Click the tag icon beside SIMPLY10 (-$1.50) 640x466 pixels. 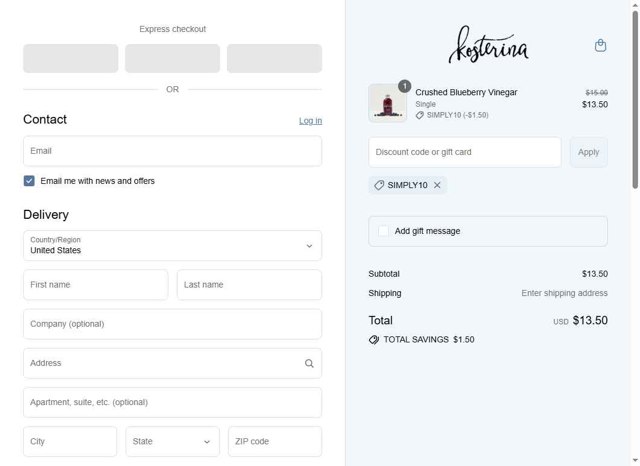pos(419,115)
